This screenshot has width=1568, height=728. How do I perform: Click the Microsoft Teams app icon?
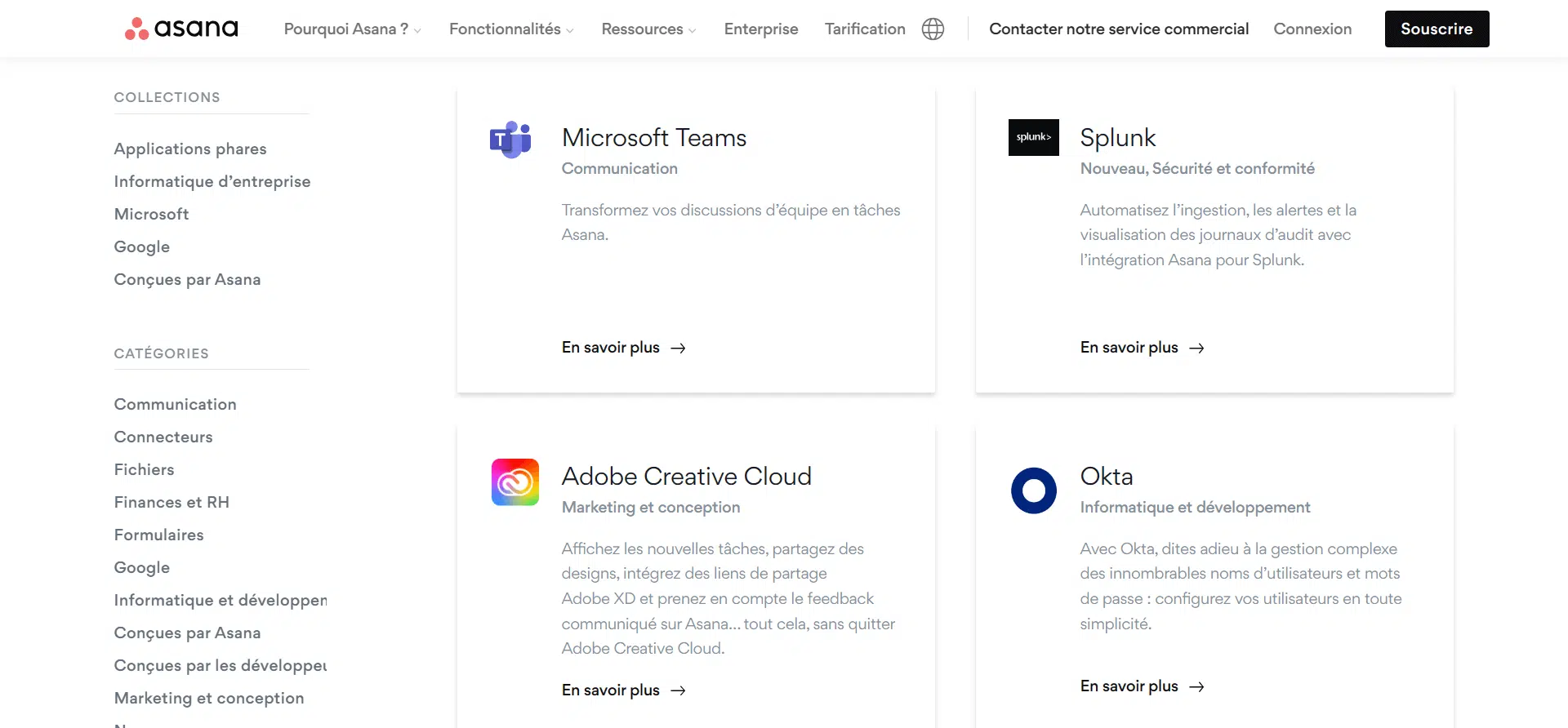click(510, 140)
